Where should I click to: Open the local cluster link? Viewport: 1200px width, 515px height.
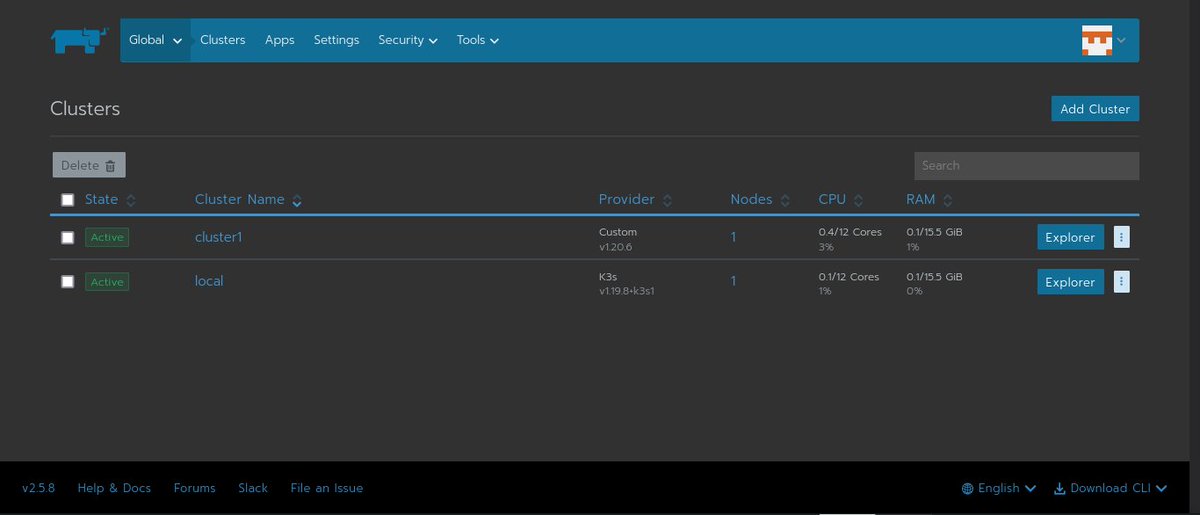pyautogui.click(x=209, y=281)
